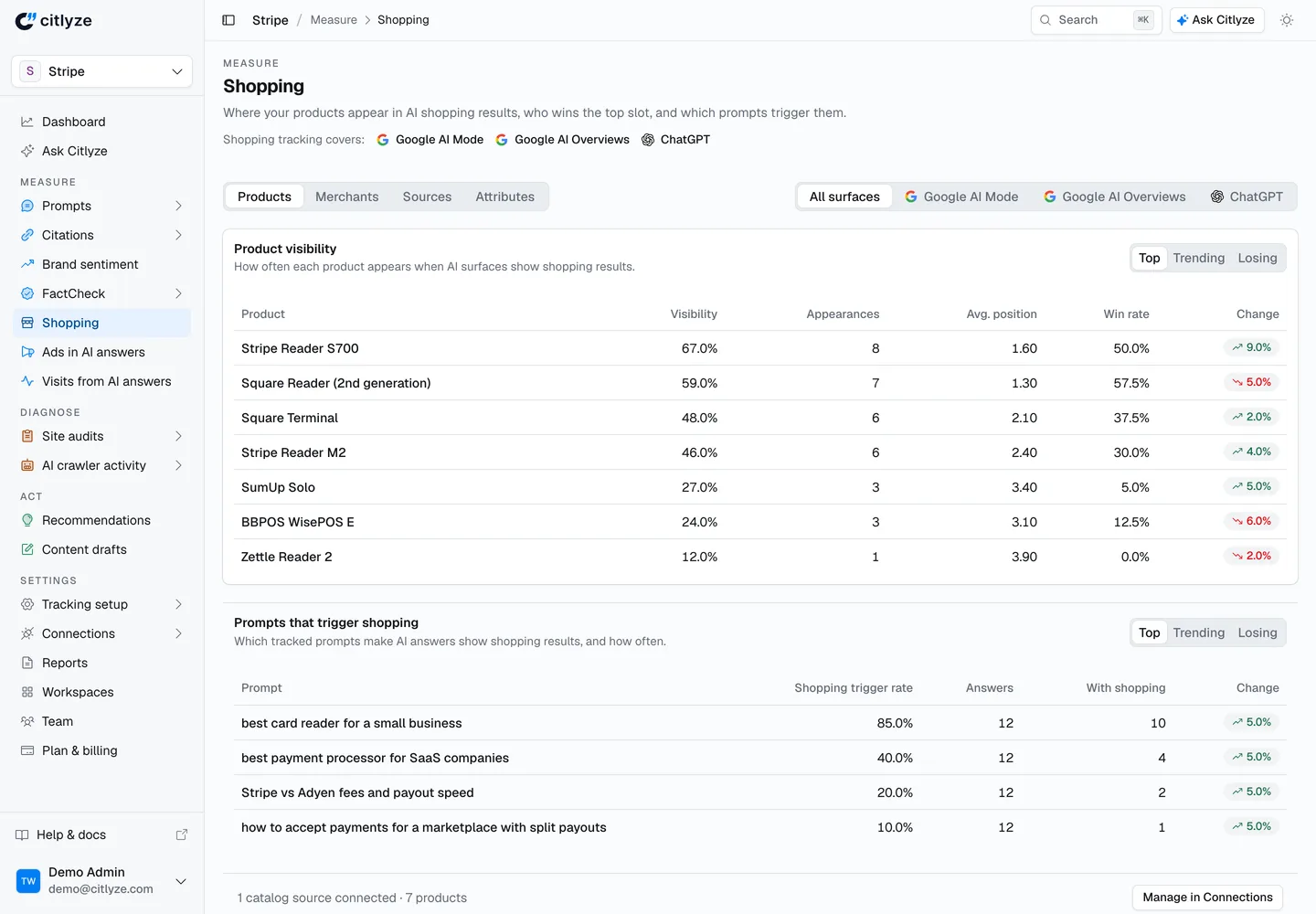
Task: Expand the Demo Admin account menu
Action: [x=181, y=881]
